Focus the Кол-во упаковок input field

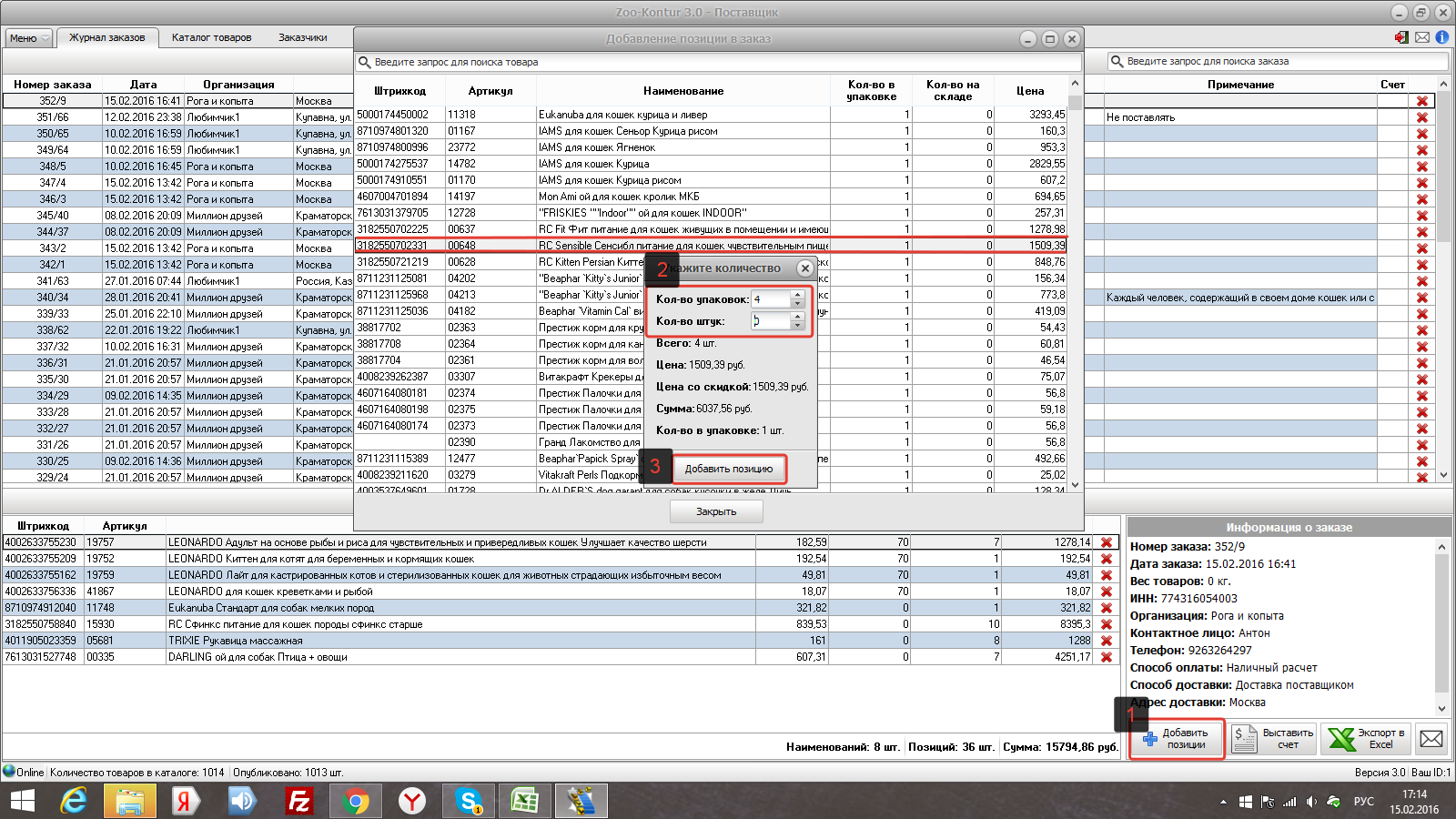coord(771,299)
